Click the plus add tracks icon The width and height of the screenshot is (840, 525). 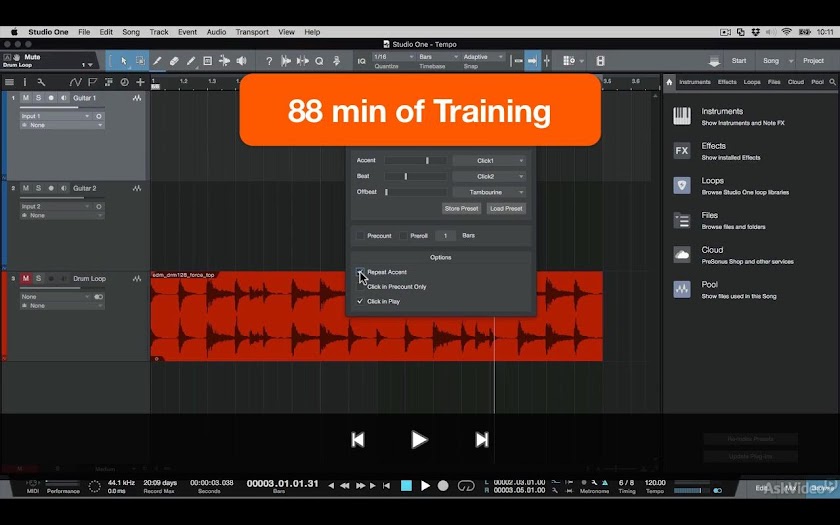click(140, 82)
